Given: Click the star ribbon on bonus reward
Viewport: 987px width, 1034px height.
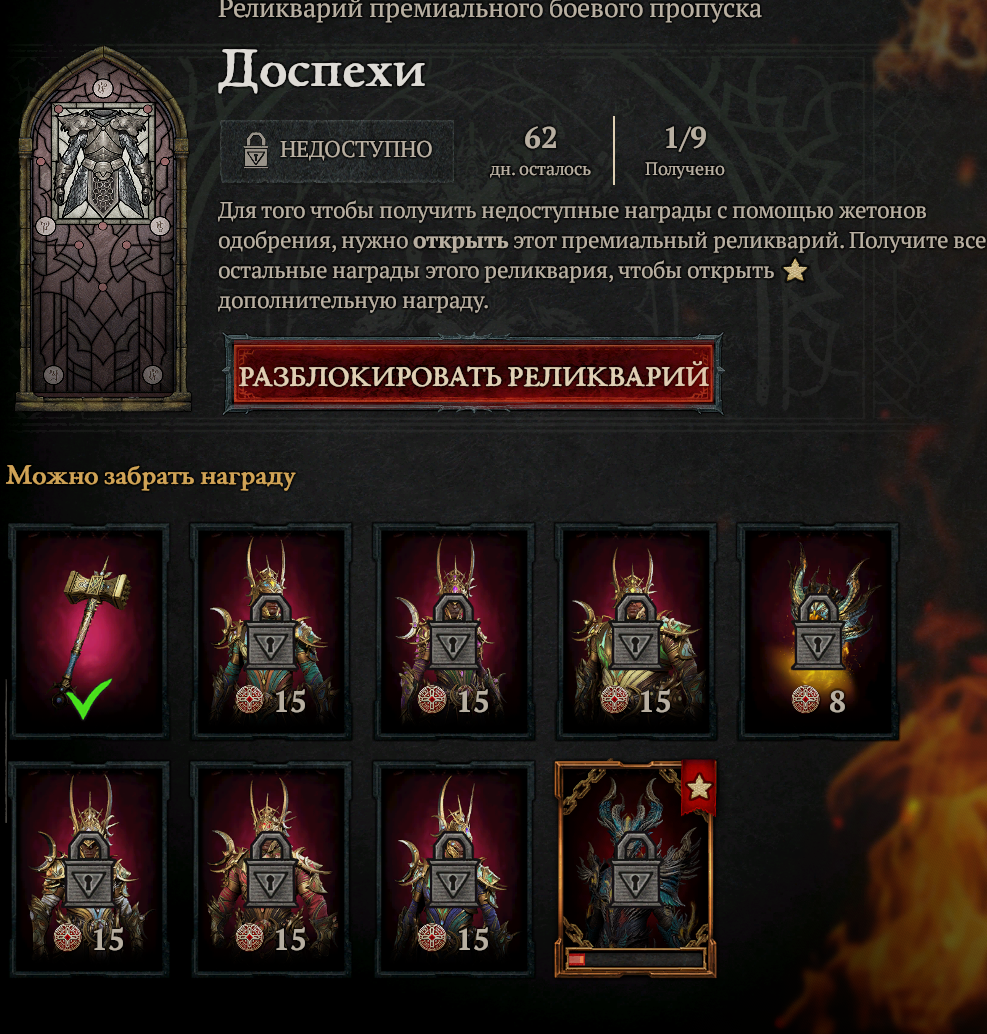Looking at the screenshot, I should (x=699, y=787).
